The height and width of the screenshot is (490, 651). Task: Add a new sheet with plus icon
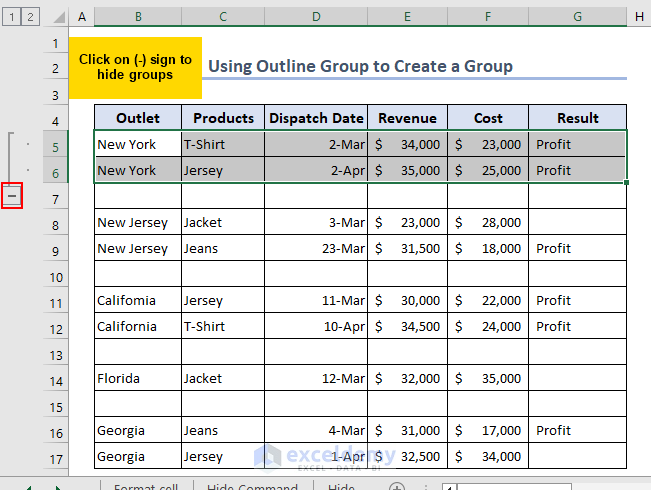(x=396, y=488)
